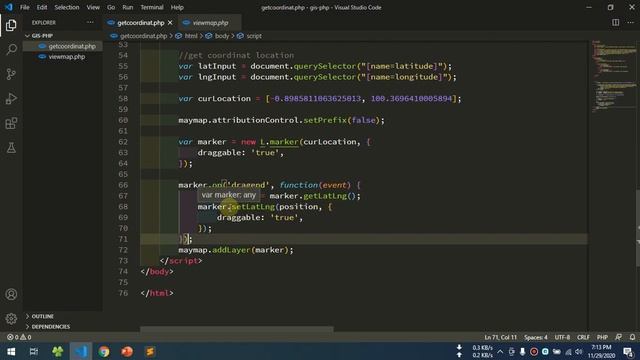The image size is (640, 360).
Task: Click the code minimap overview
Action: pyautogui.click(x=614, y=76)
